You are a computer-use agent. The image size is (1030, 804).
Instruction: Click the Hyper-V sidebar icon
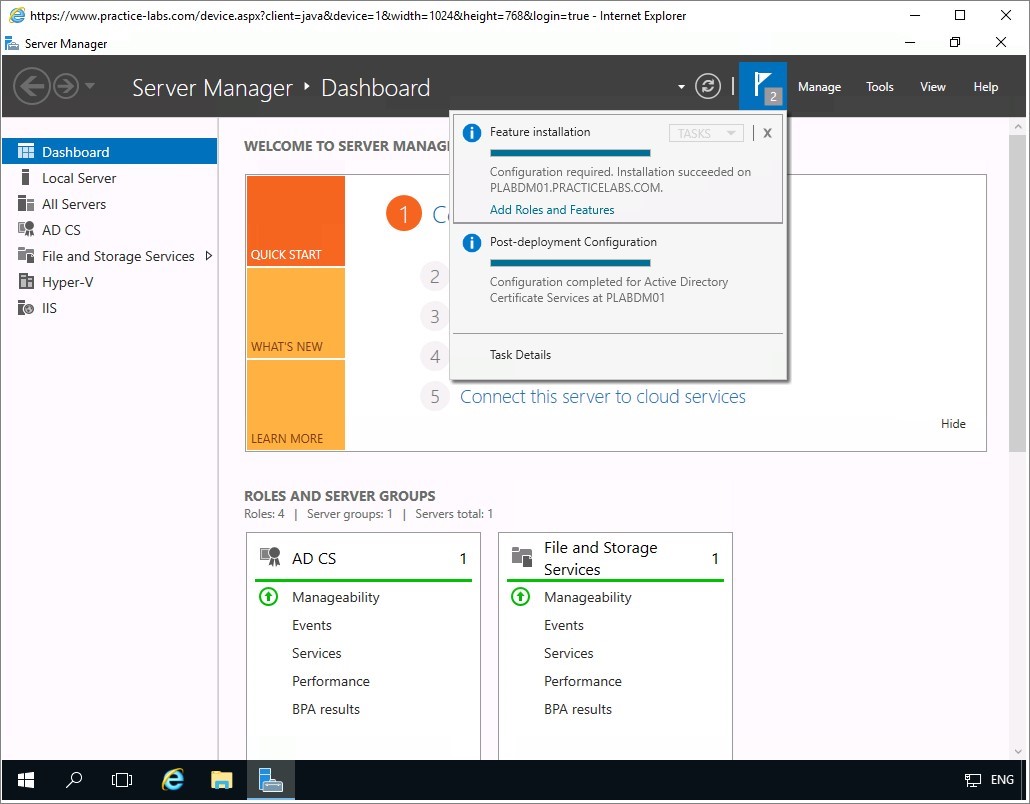(x=26, y=281)
